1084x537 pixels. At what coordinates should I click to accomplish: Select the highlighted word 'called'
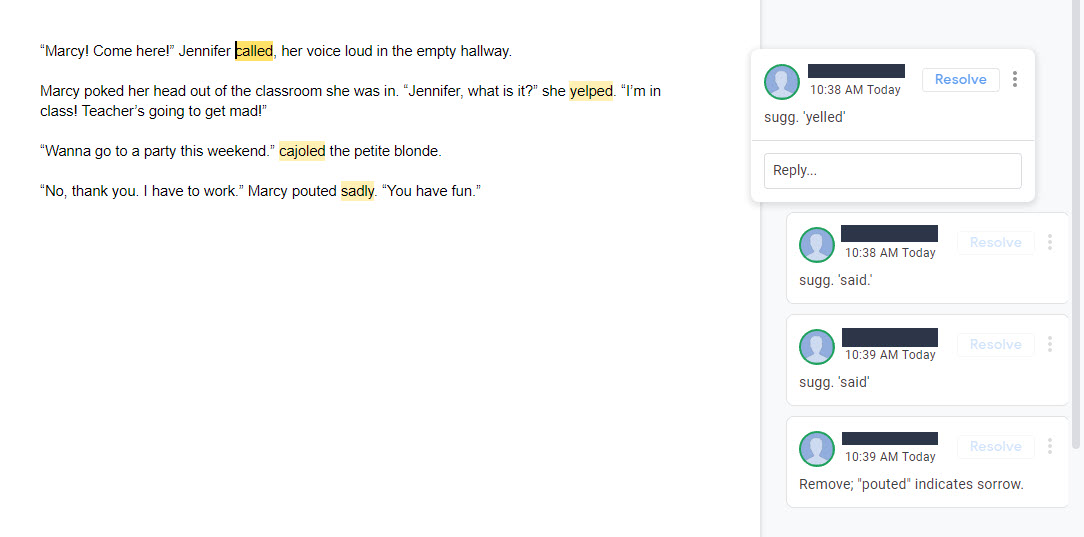(x=254, y=51)
